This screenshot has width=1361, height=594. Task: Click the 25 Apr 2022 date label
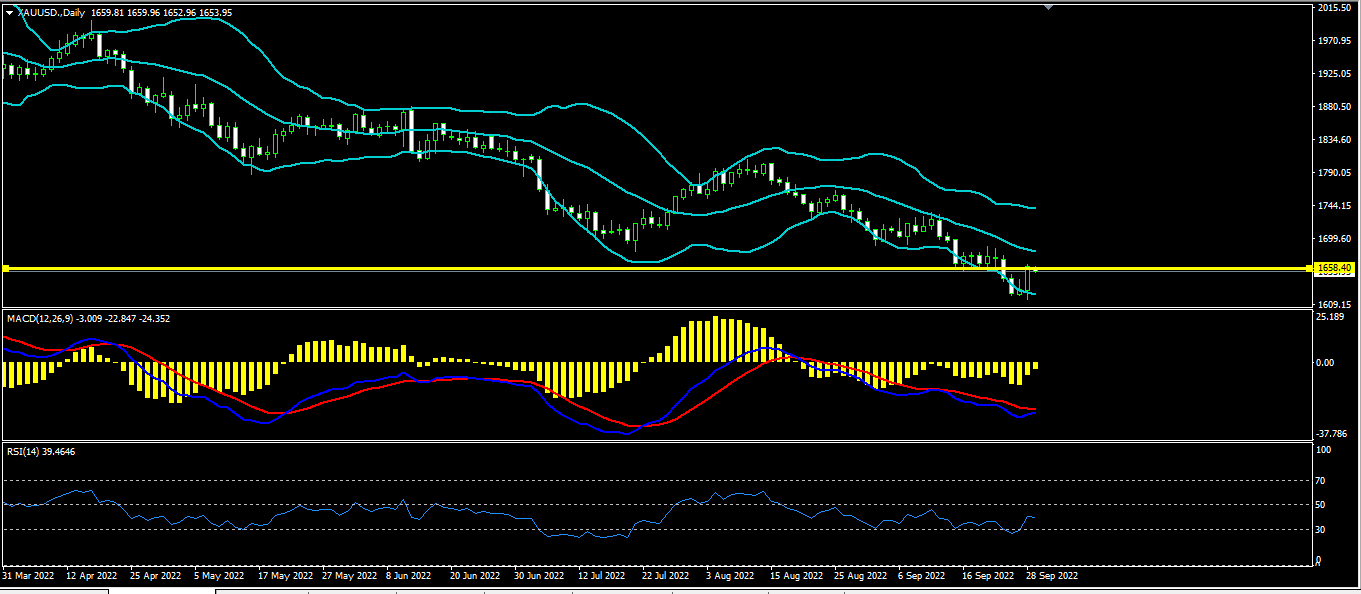click(155, 576)
